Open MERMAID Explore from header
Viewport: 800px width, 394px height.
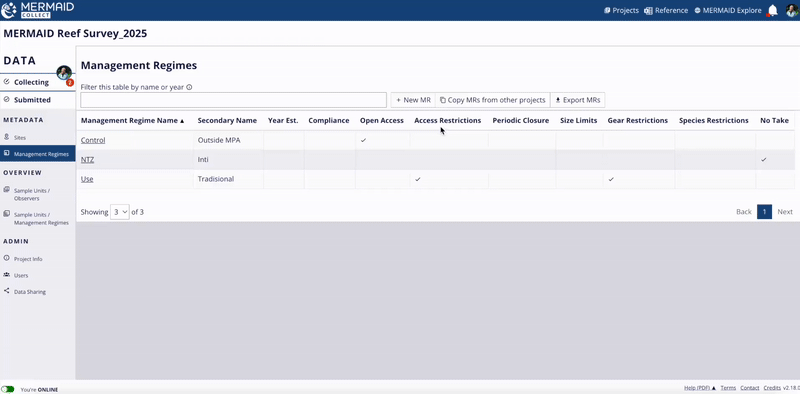pos(728,10)
